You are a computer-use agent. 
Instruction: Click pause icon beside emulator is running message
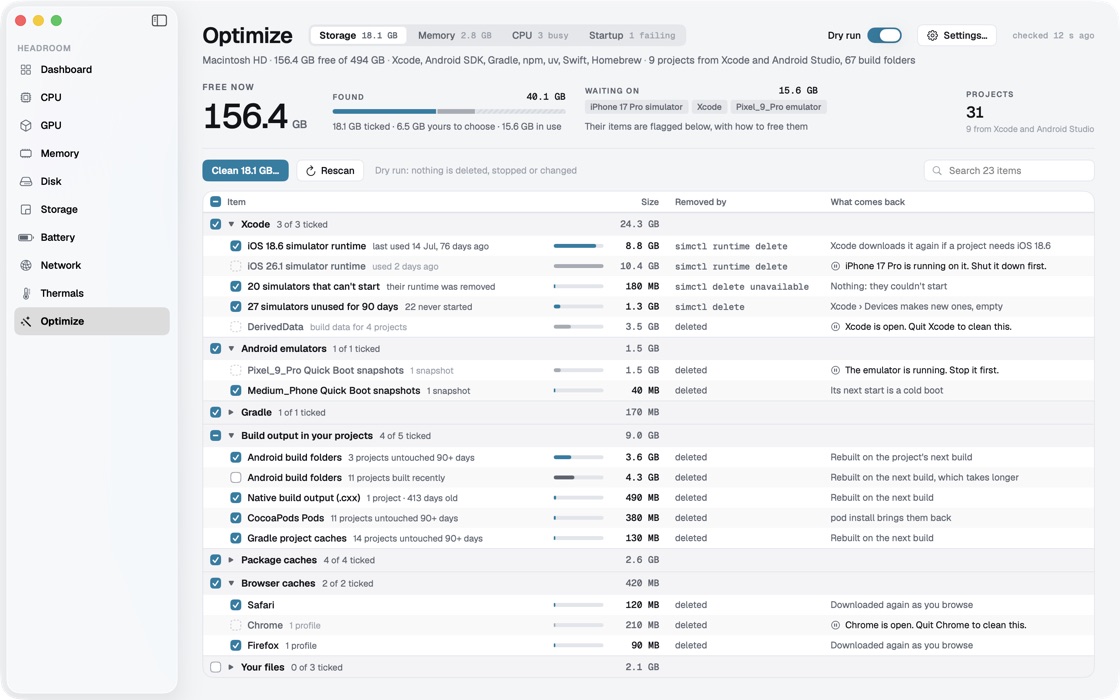(x=835, y=370)
